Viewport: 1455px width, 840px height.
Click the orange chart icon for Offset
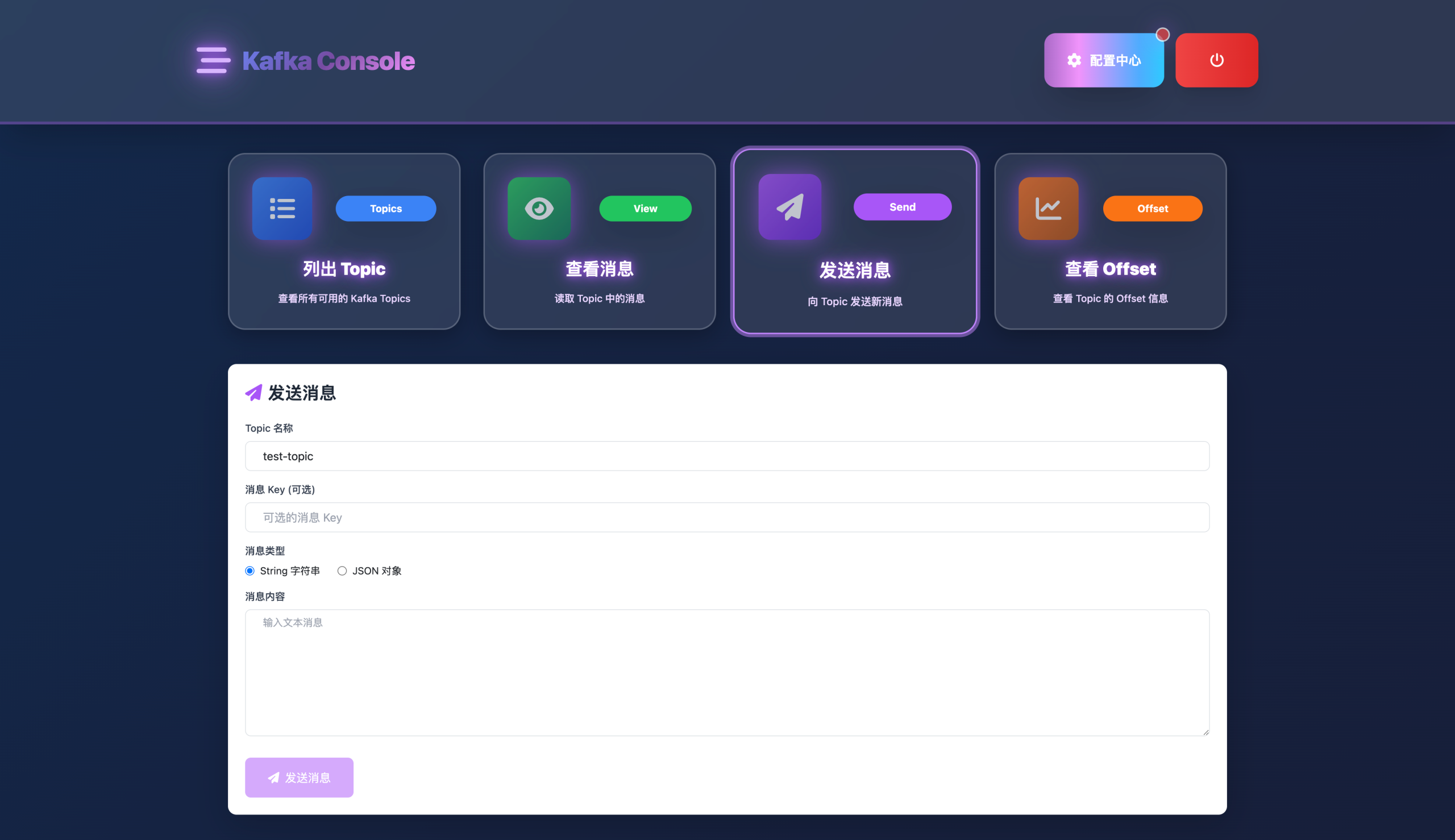tap(1048, 208)
